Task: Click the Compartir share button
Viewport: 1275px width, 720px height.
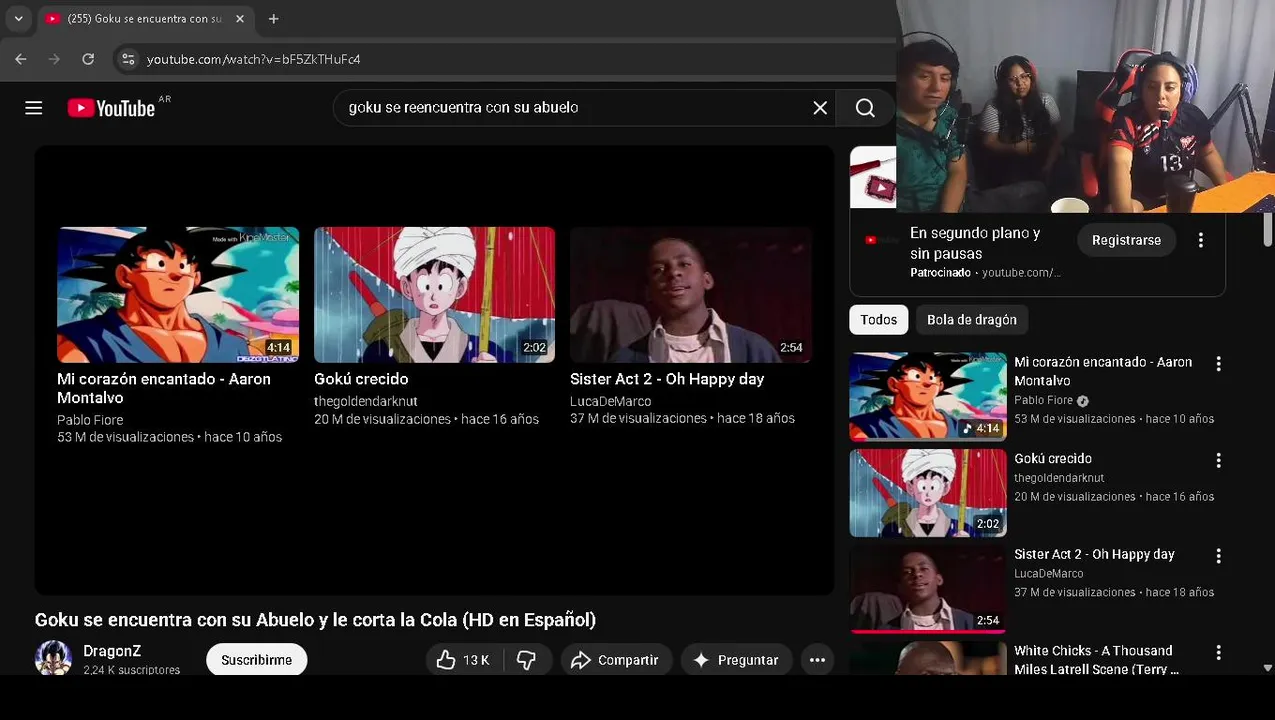Action: 614,660
